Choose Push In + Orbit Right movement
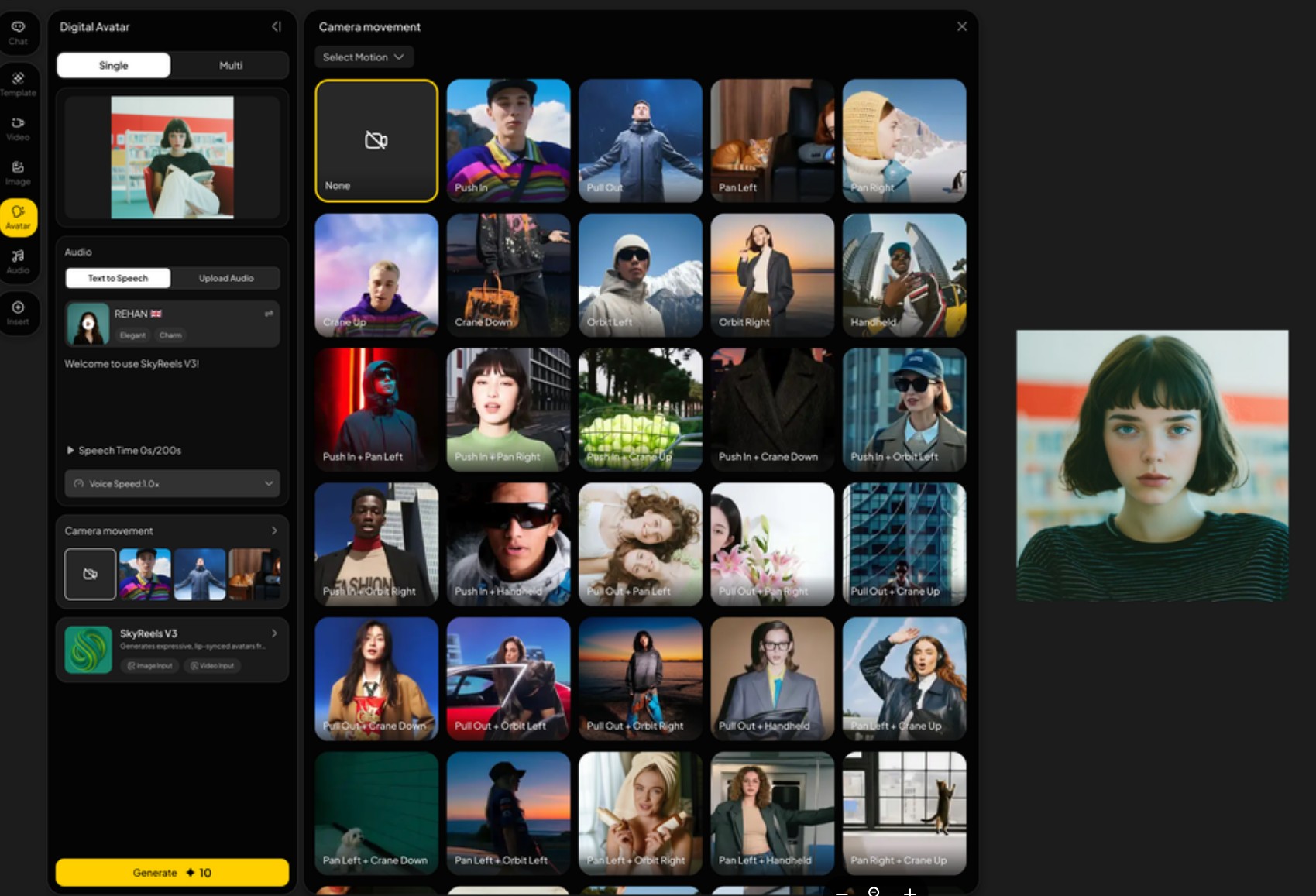Image resolution: width=1316 pixels, height=896 pixels. click(376, 544)
